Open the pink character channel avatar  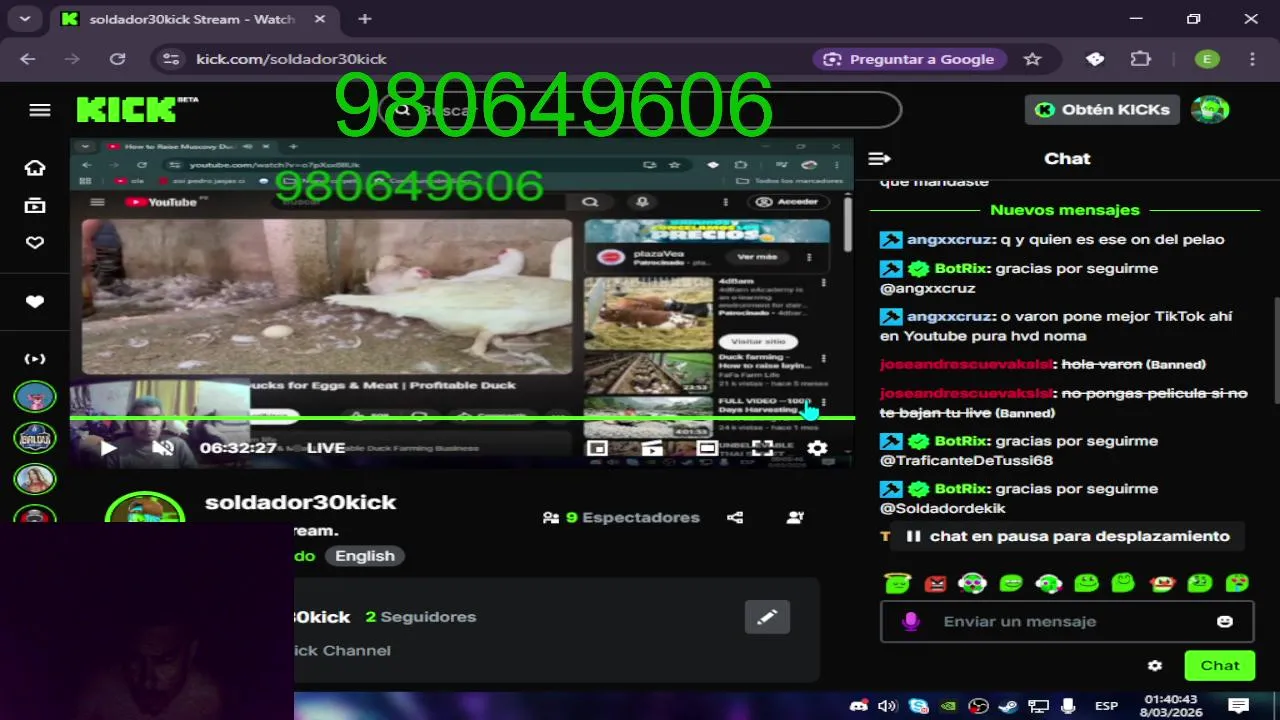[35, 396]
